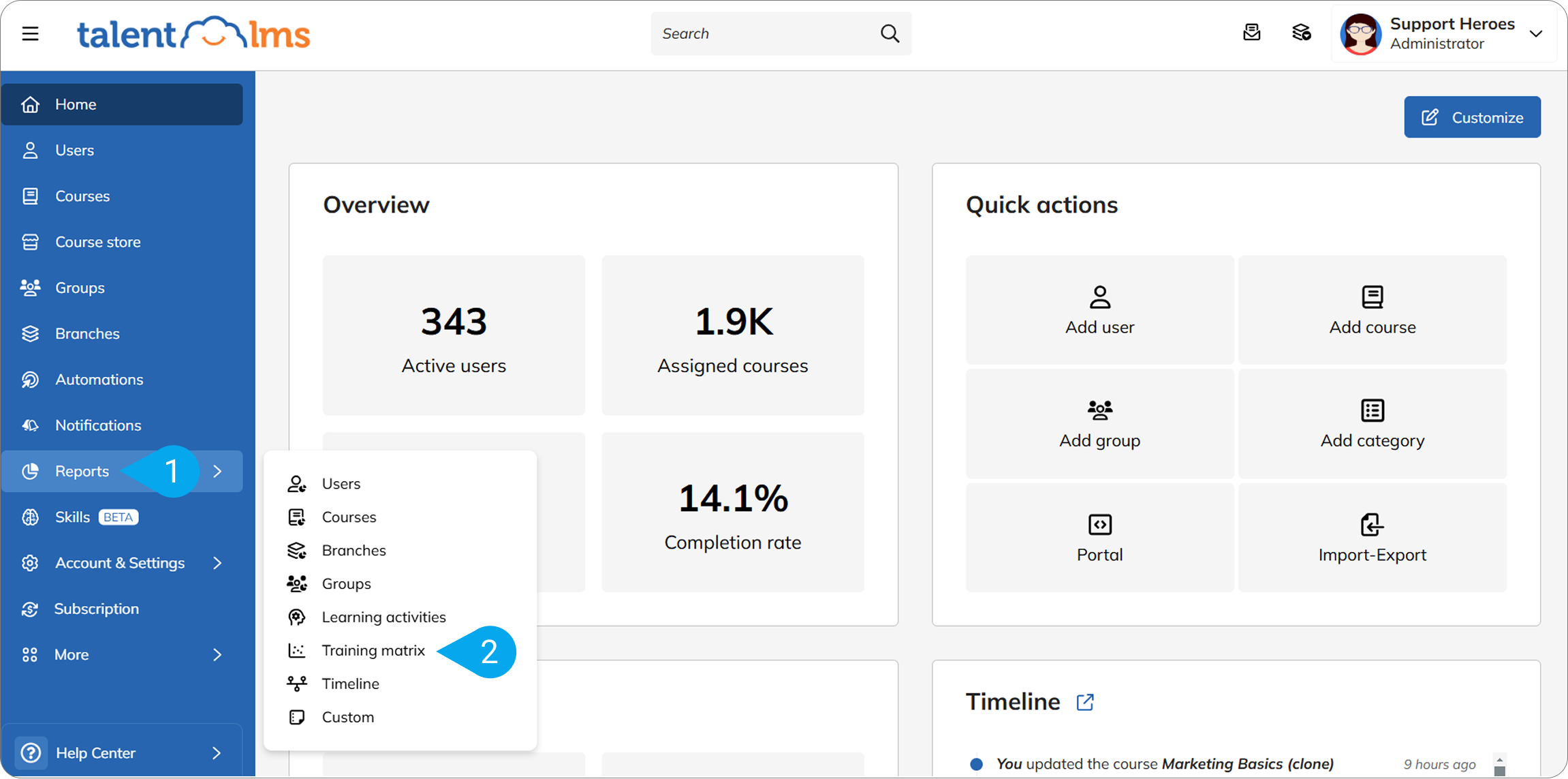Click the More grid icon
The width and height of the screenshot is (1568, 779).
[x=30, y=654]
